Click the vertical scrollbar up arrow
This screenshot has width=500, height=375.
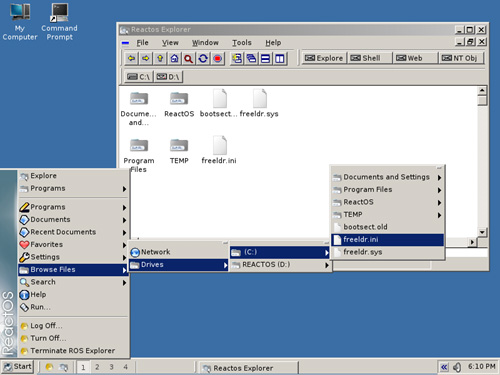[482, 91]
